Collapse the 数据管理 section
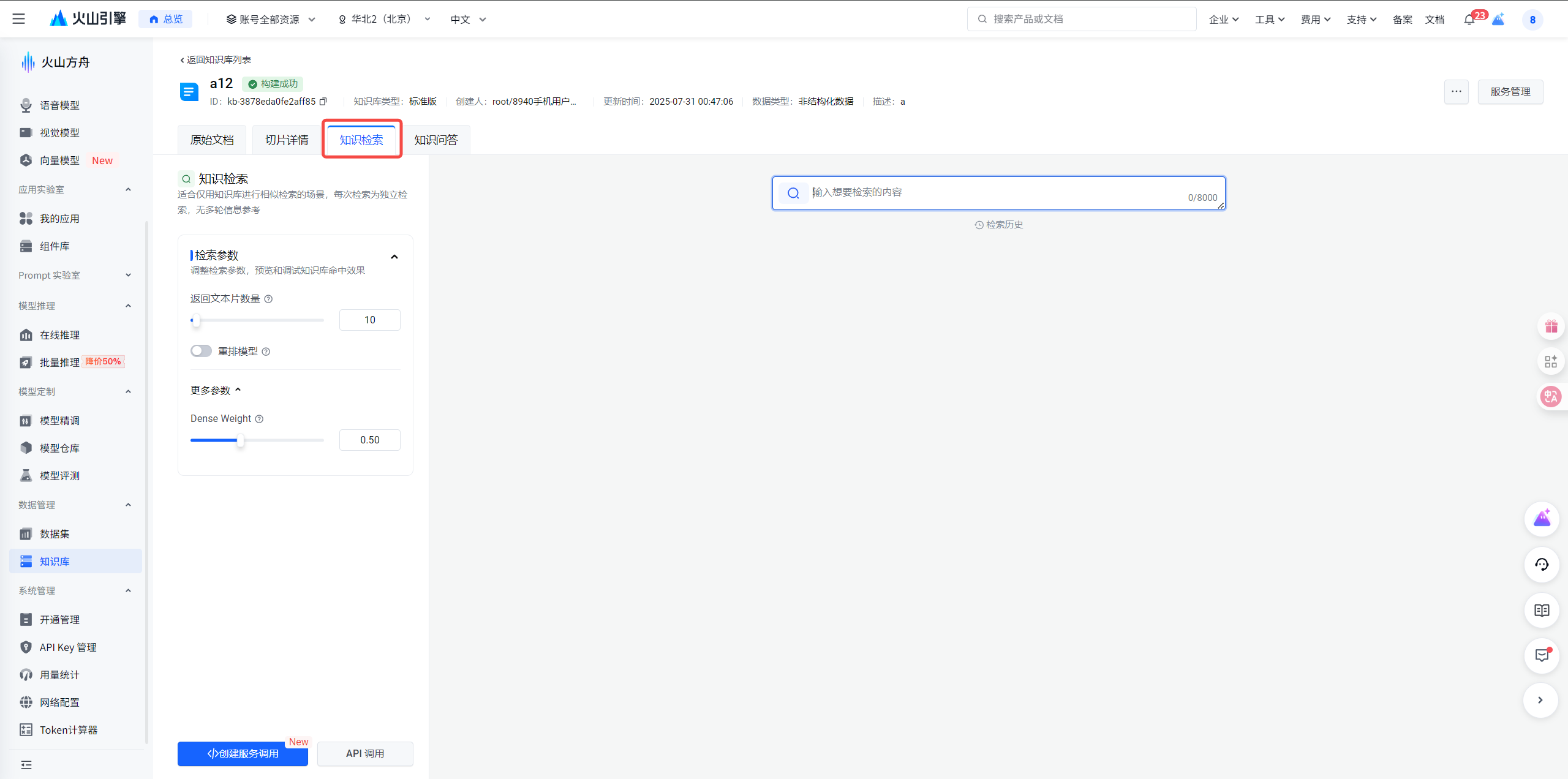The height and width of the screenshot is (779, 1568). pyautogui.click(x=128, y=505)
